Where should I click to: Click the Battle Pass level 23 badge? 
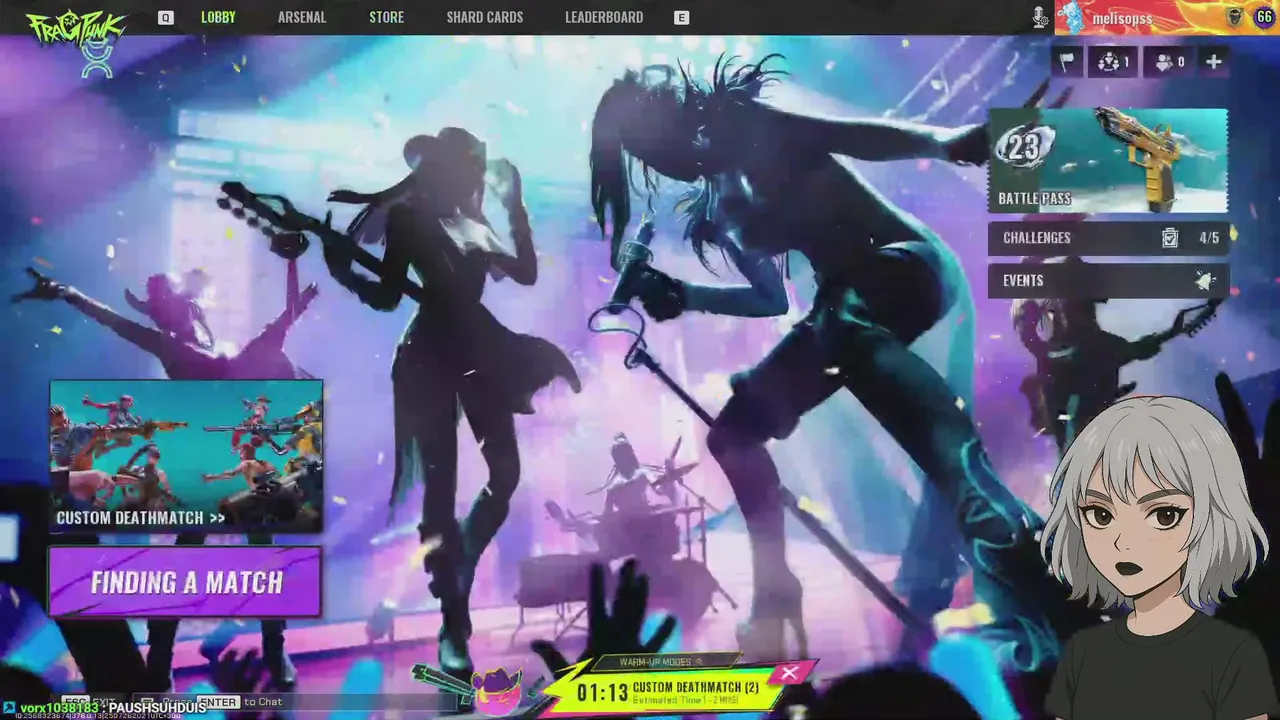point(1023,148)
